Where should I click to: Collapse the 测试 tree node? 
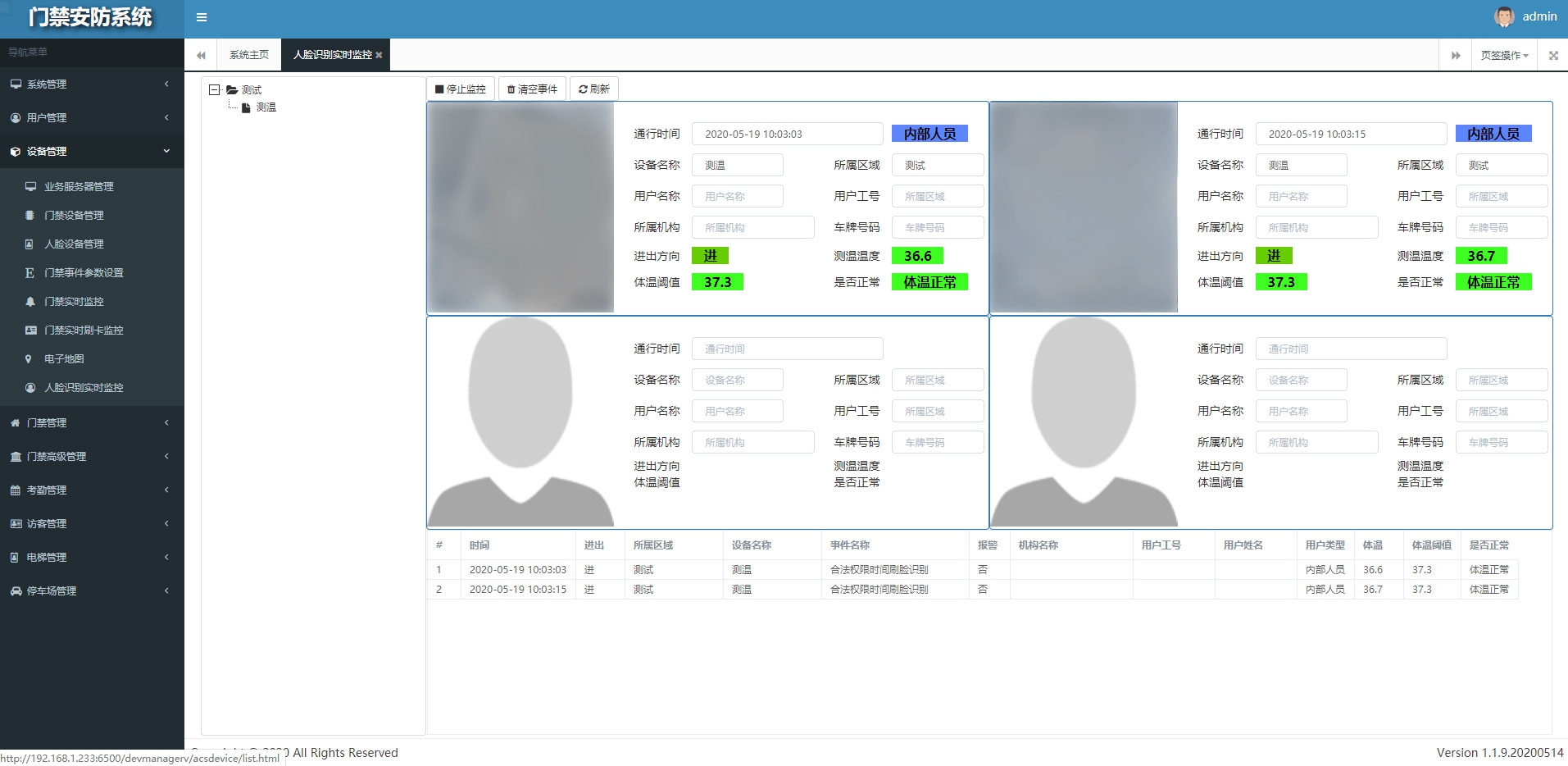pos(215,90)
